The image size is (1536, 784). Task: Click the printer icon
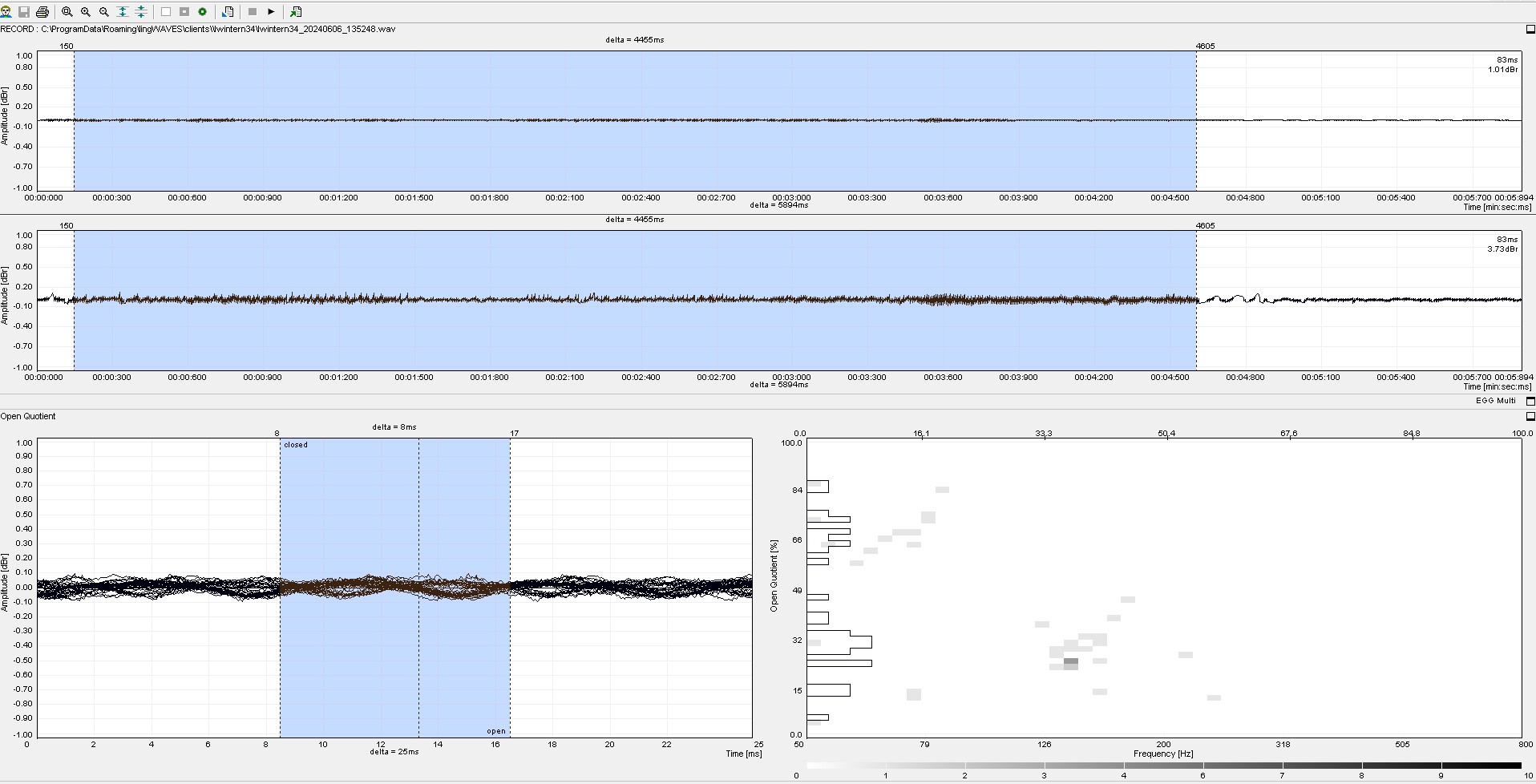pyautogui.click(x=42, y=12)
